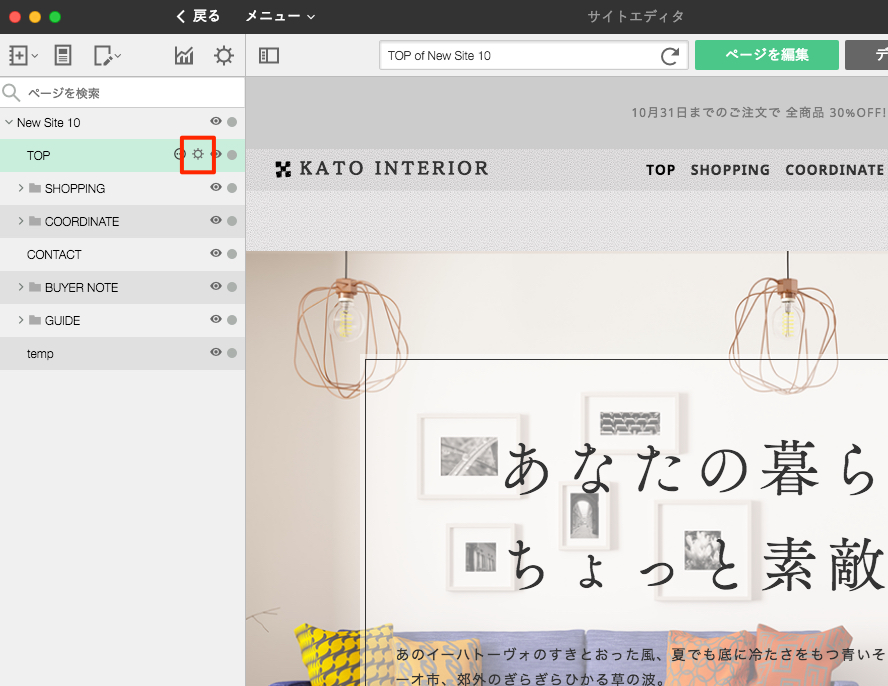This screenshot has height=686, width=888.
Task: Select the temp page row
Action: [122, 353]
